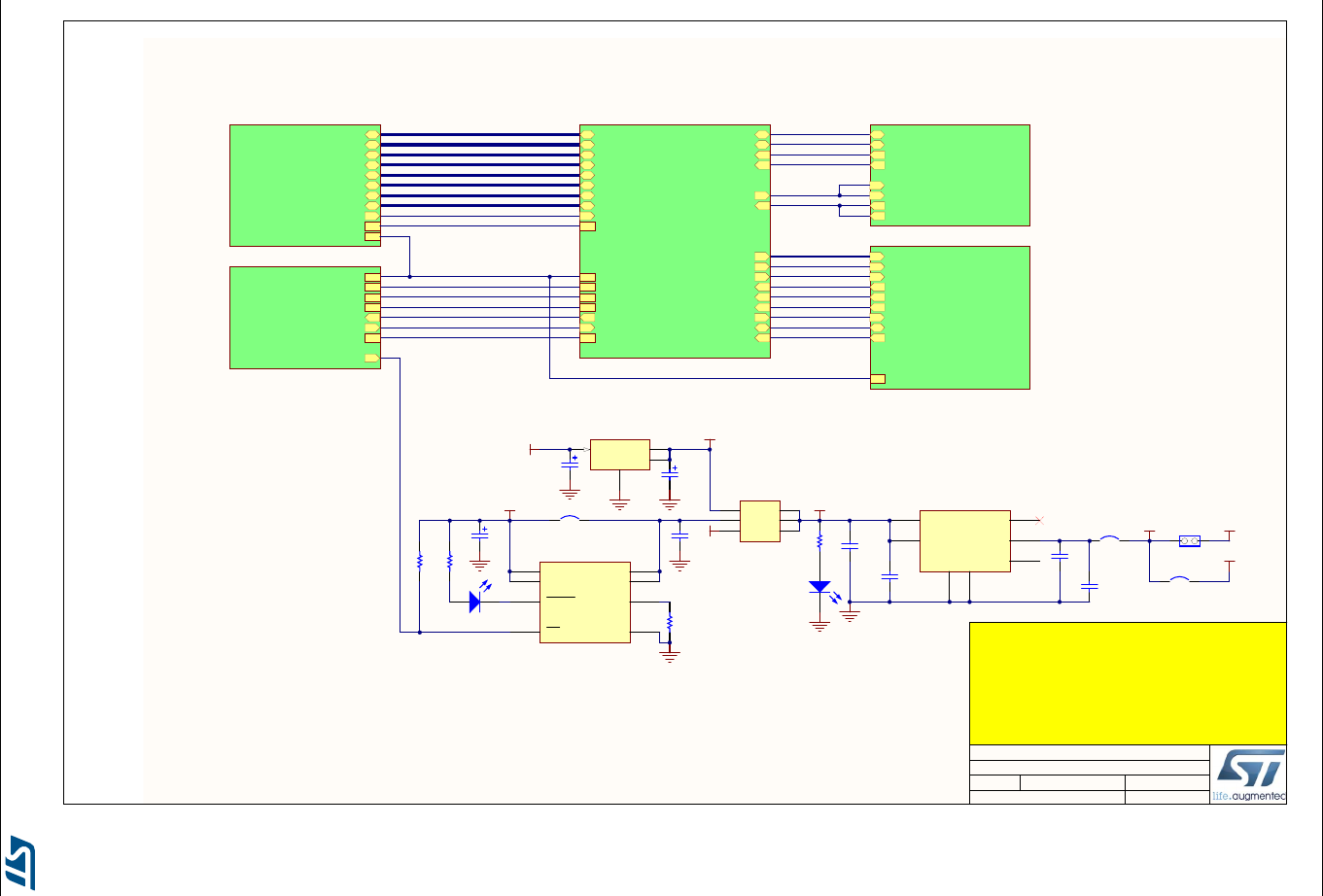Select the large yellow note box
The width and height of the screenshot is (1323, 896).
point(1128,683)
